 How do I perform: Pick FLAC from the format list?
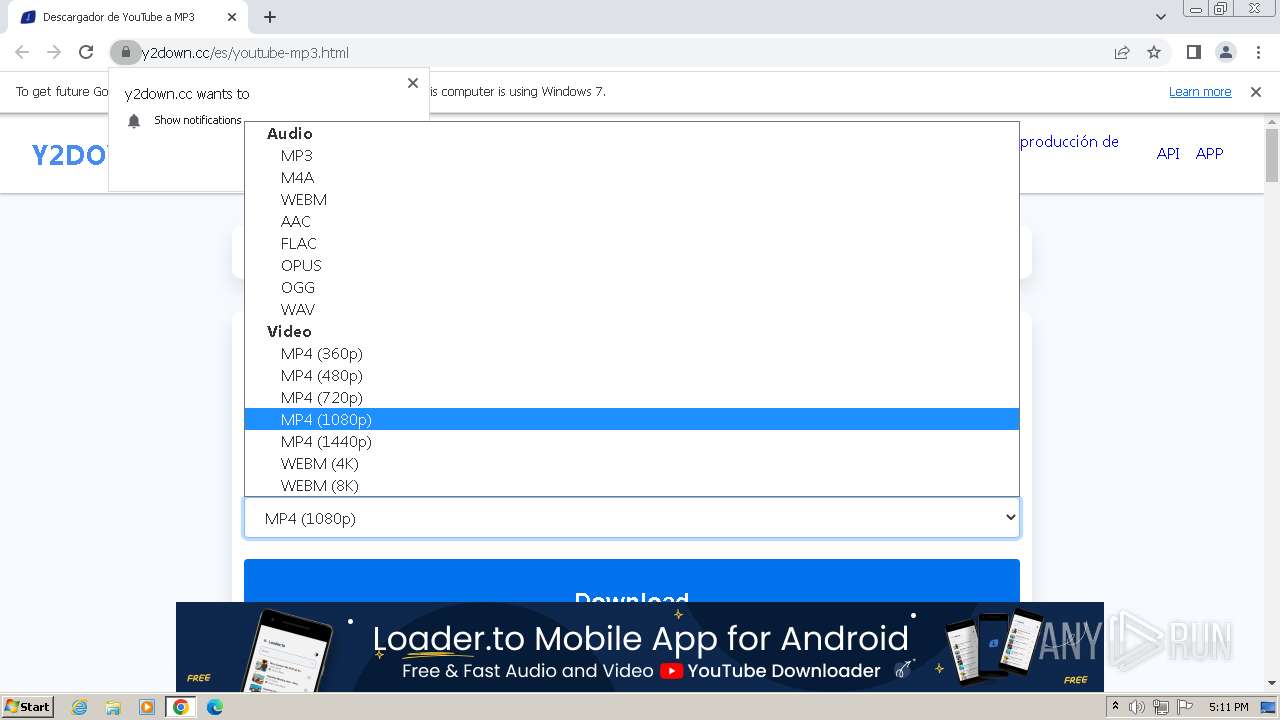tap(632, 243)
